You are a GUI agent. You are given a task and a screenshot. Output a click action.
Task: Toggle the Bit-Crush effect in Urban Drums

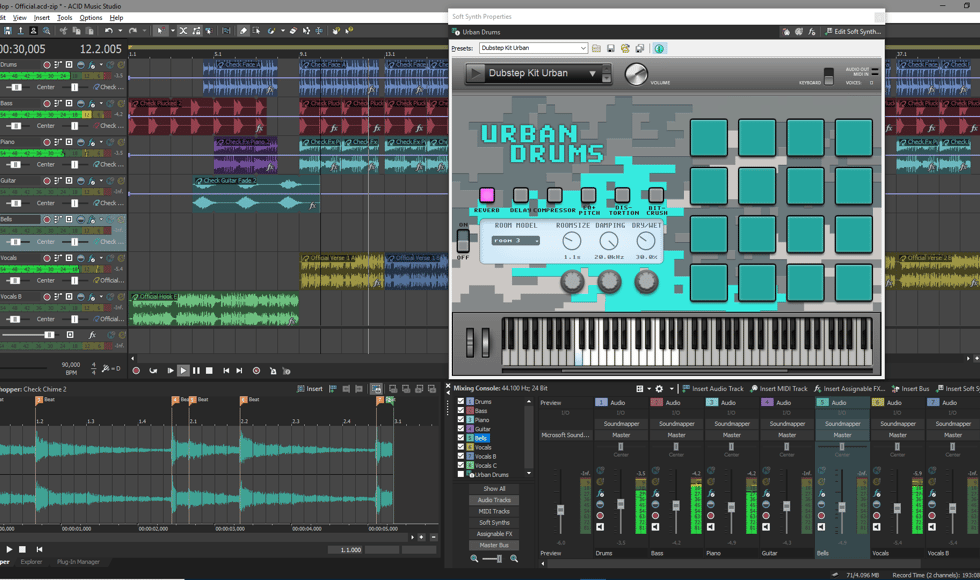coord(656,195)
